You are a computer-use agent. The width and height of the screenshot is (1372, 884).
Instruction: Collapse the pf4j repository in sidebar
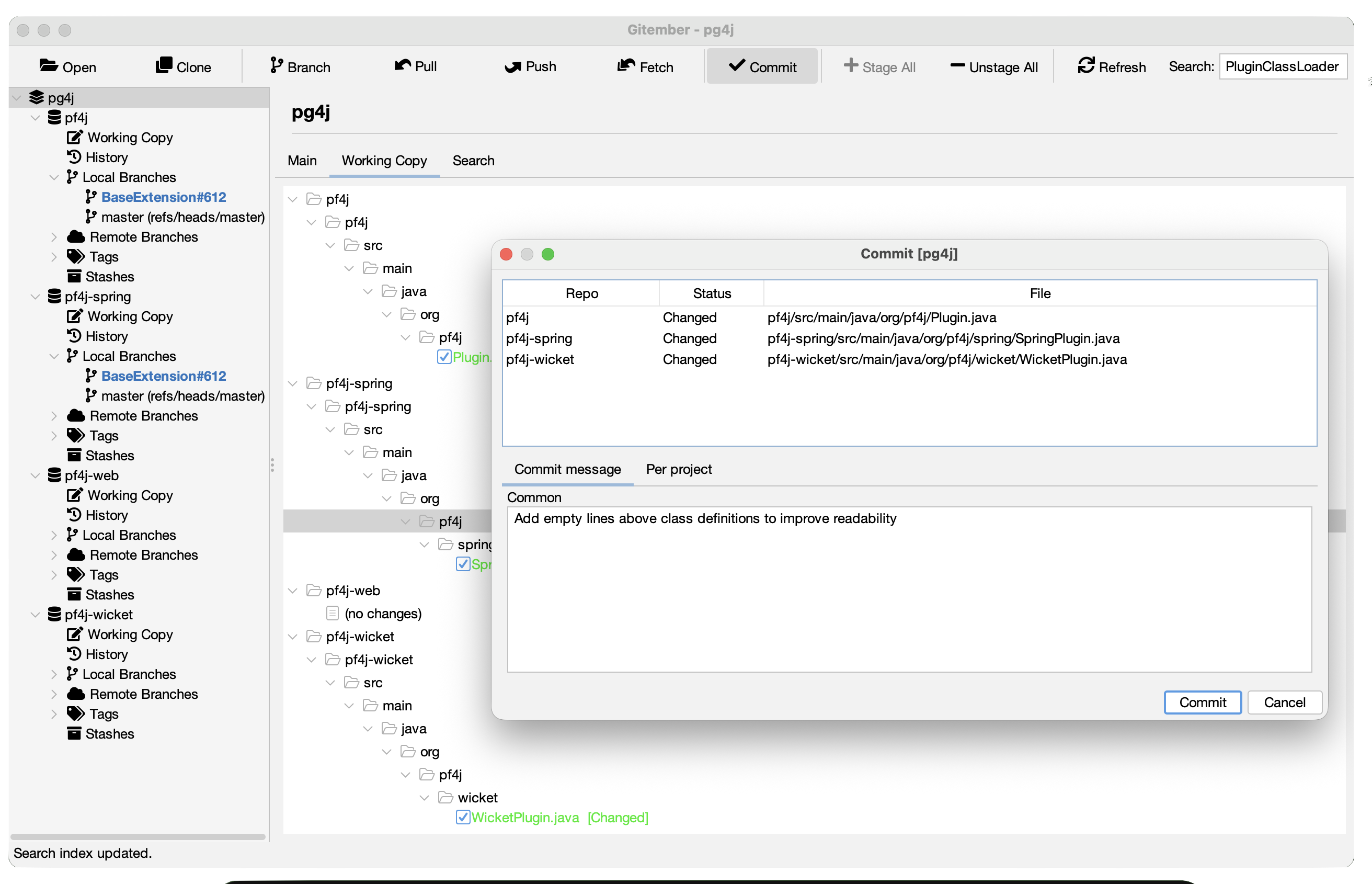[x=36, y=118]
